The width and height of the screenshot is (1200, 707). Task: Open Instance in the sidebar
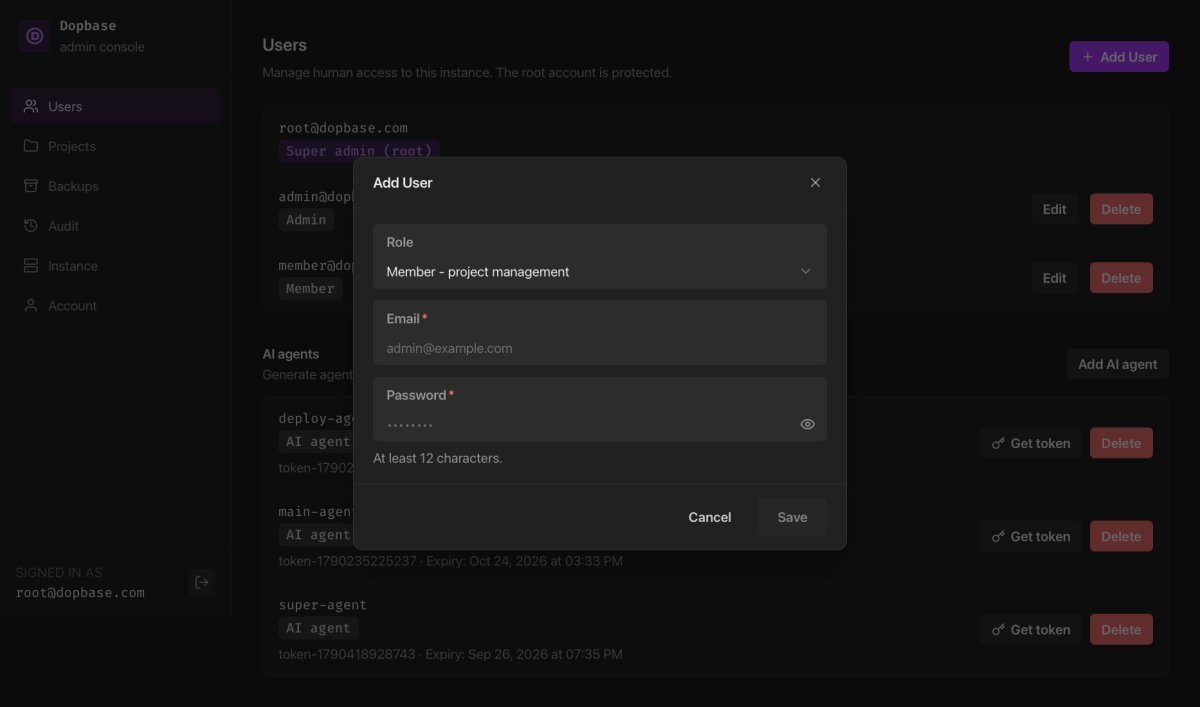click(x=116, y=266)
